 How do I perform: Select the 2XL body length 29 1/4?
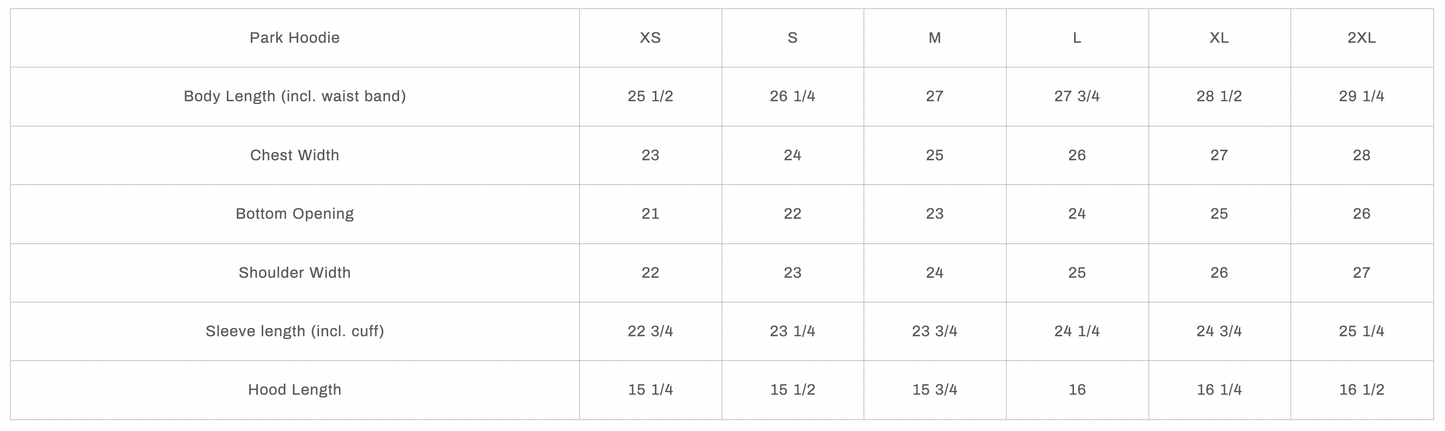[1361, 96]
